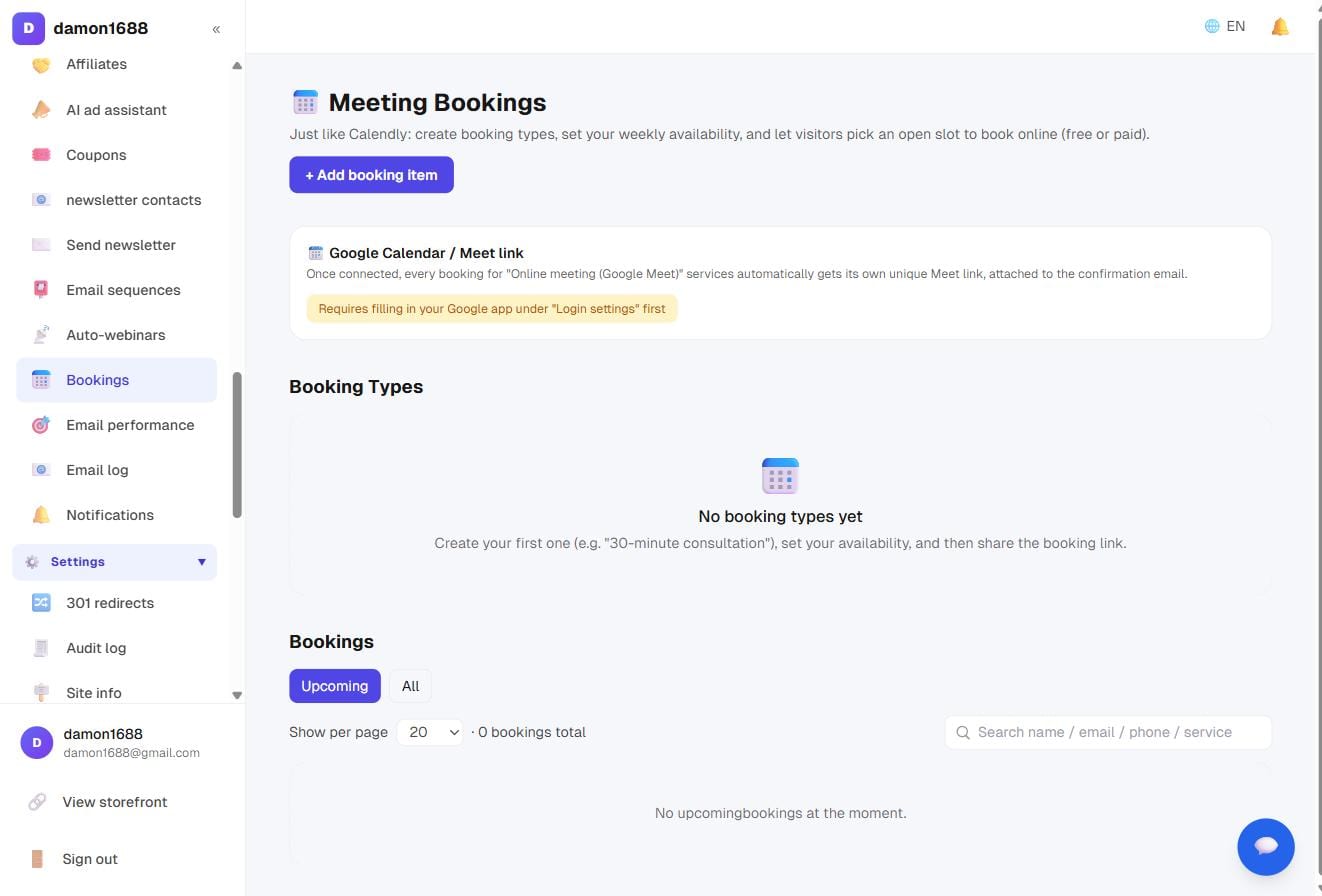The image size is (1322, 896).
Task: Click the 301 redirects shuffle icon
Action: tap(41, 603)
